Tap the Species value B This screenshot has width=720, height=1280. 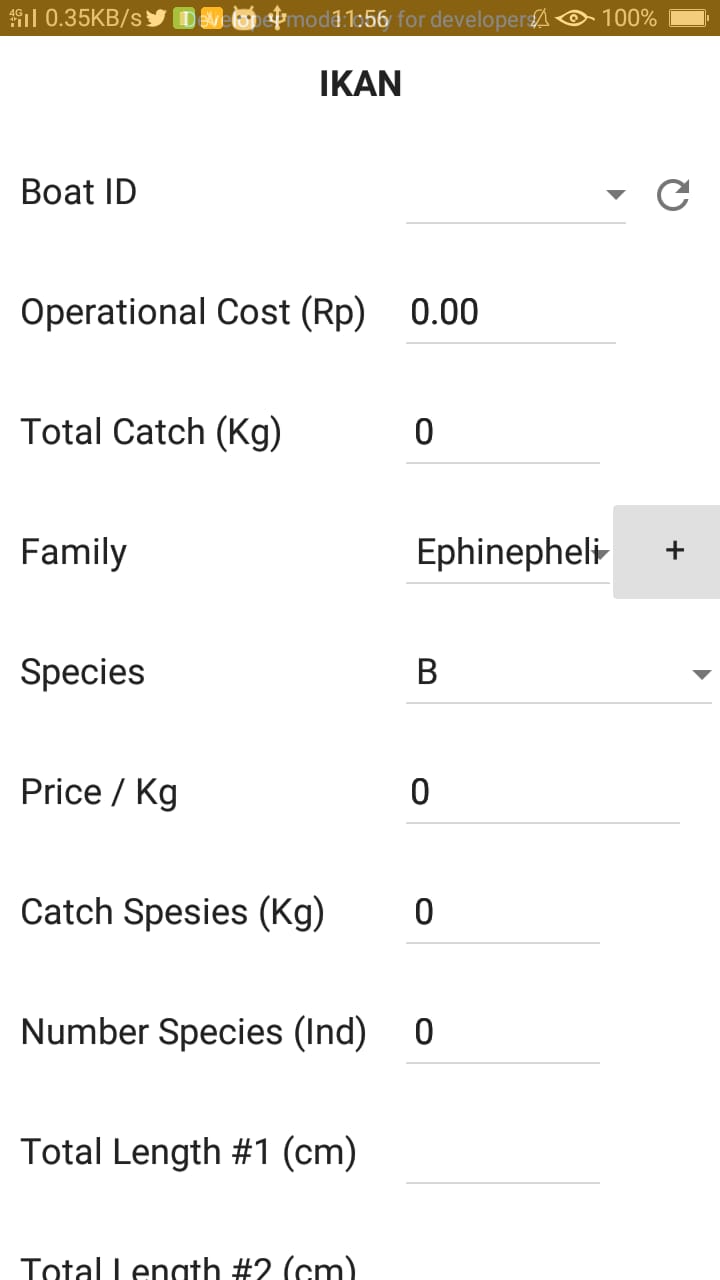point(427,673)
